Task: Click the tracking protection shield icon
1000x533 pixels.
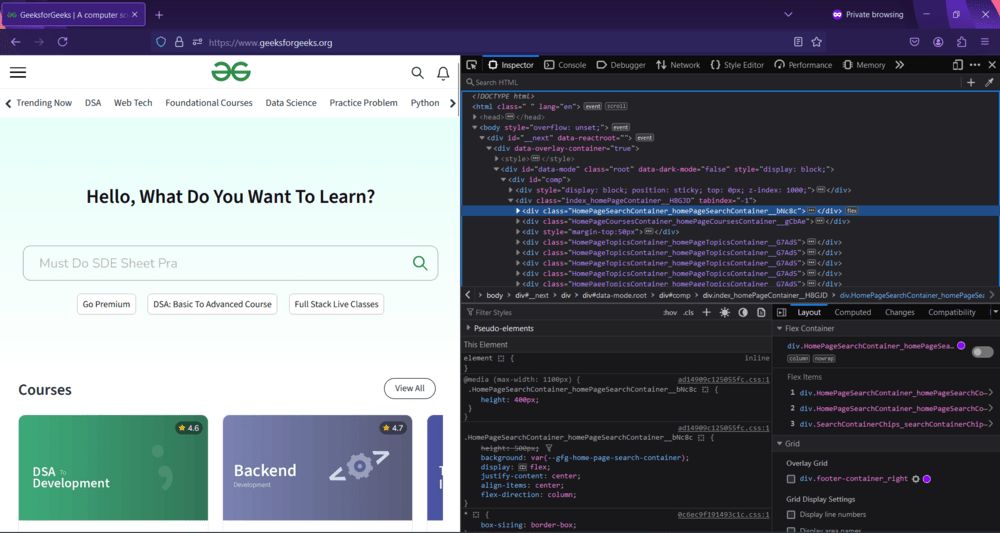Action: tap(161, 42)
